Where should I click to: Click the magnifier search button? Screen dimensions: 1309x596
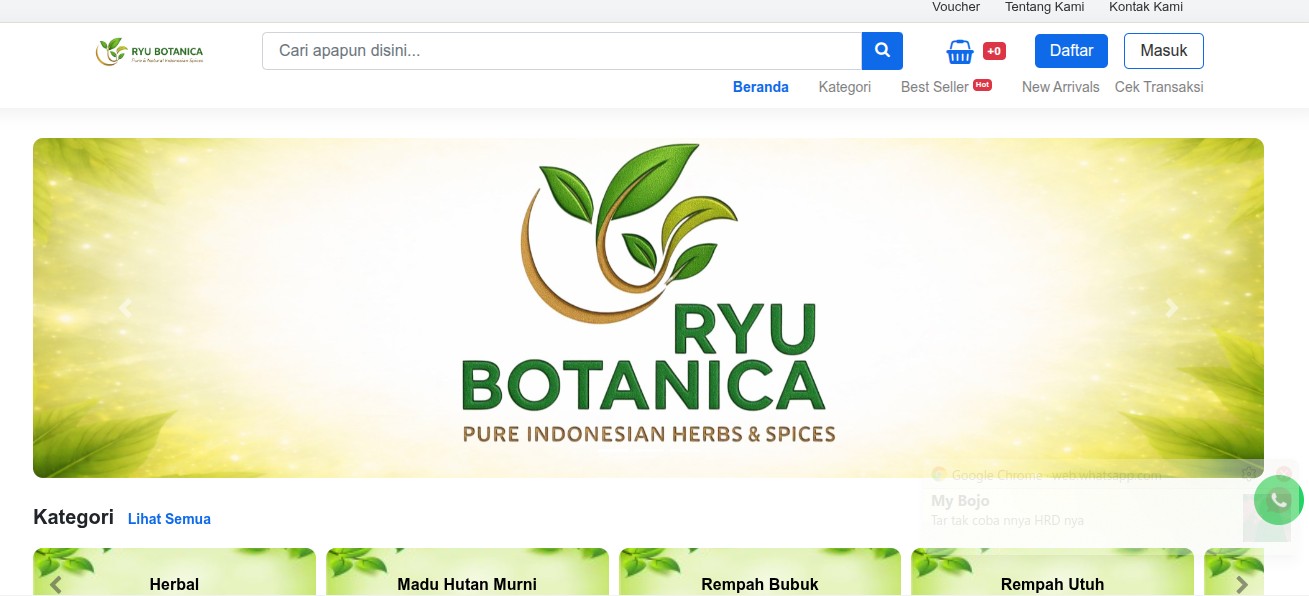882,51
